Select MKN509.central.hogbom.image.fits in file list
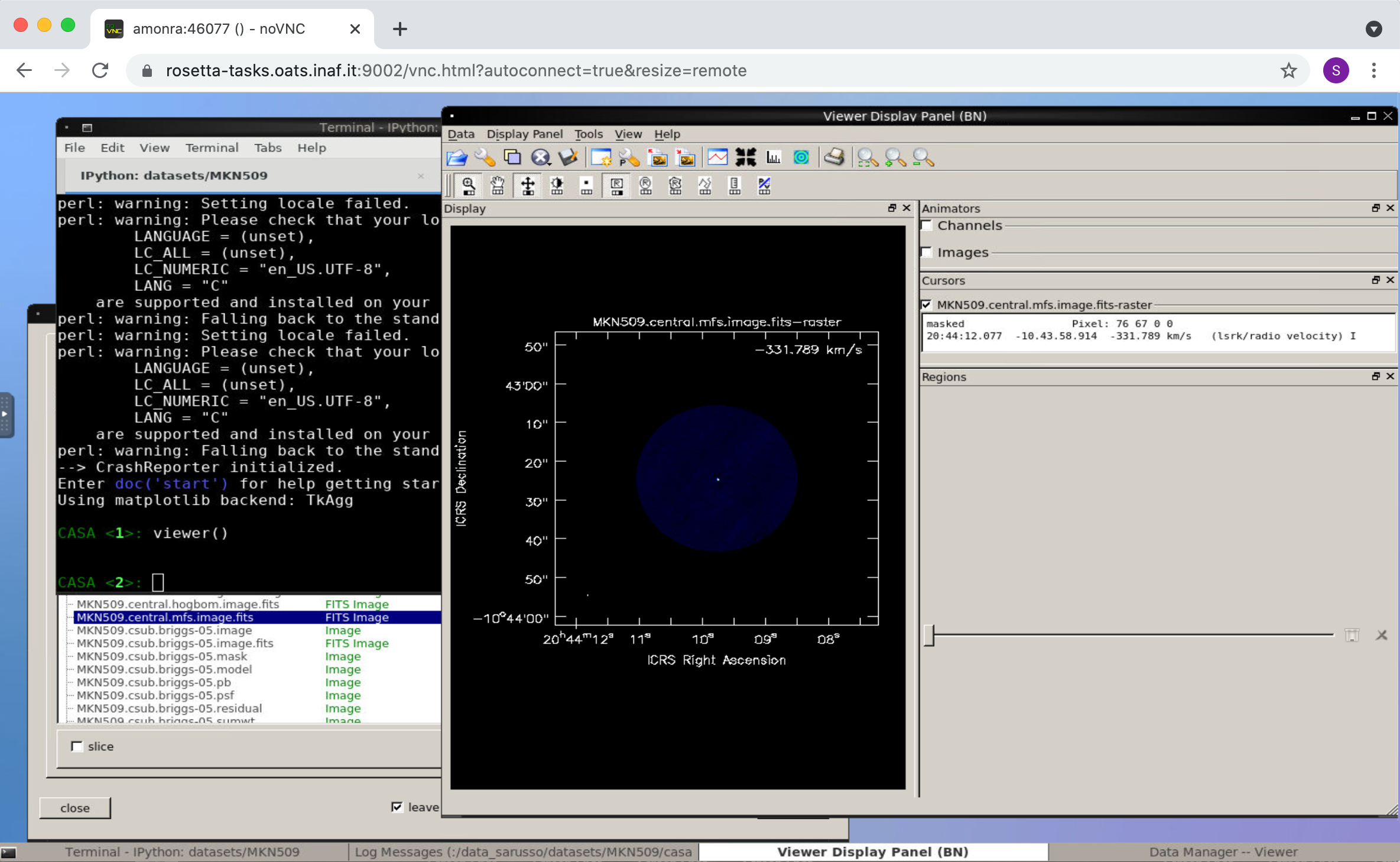The height and width of the screenshot is (862, 1400). click(x=178, y=604)
